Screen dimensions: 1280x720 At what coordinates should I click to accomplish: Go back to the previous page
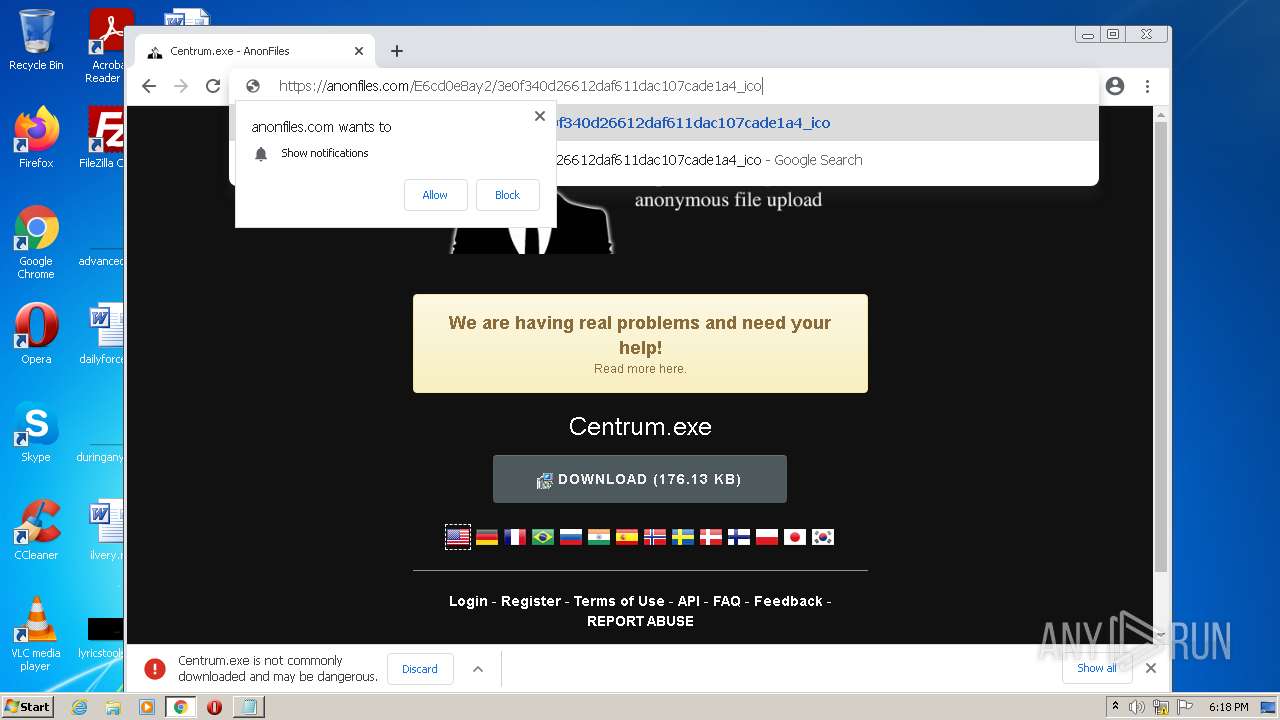tap(149, 86)
